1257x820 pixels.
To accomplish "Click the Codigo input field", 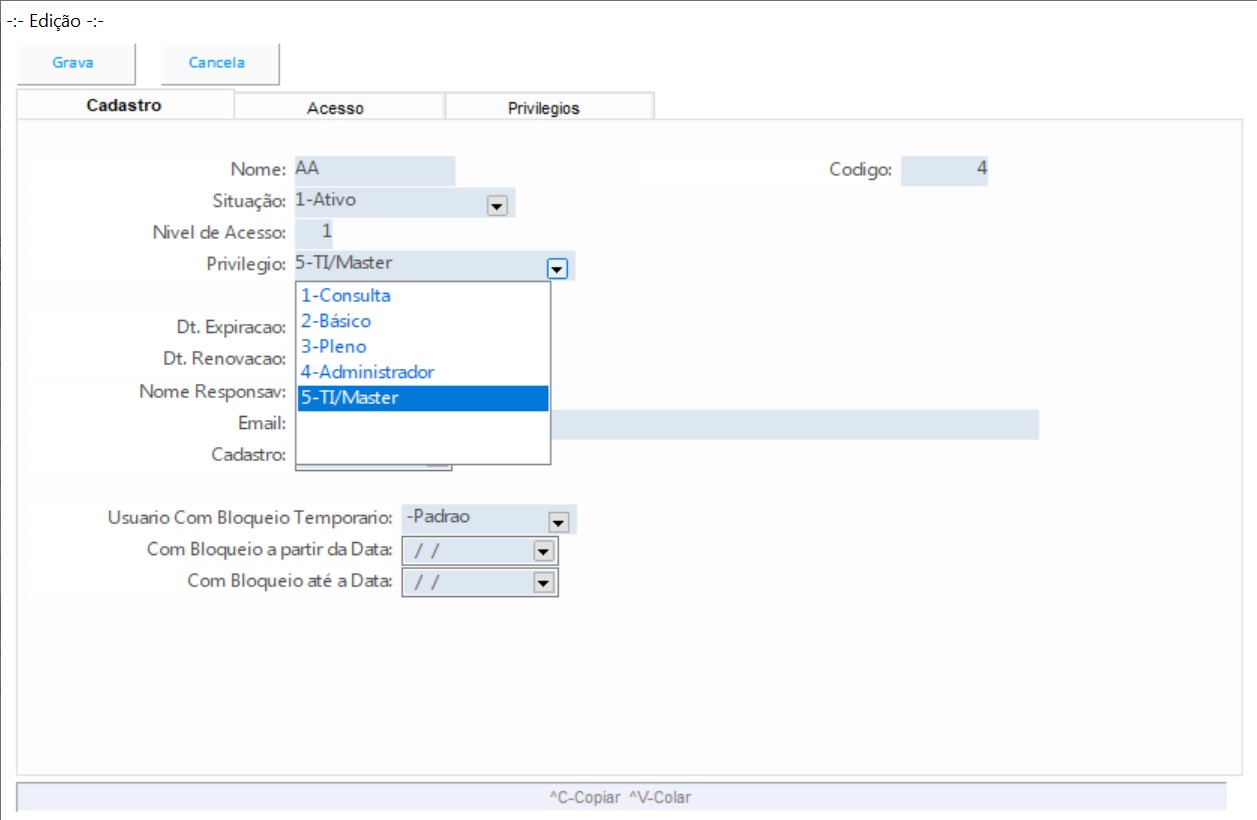I will [x=943, y=170].
